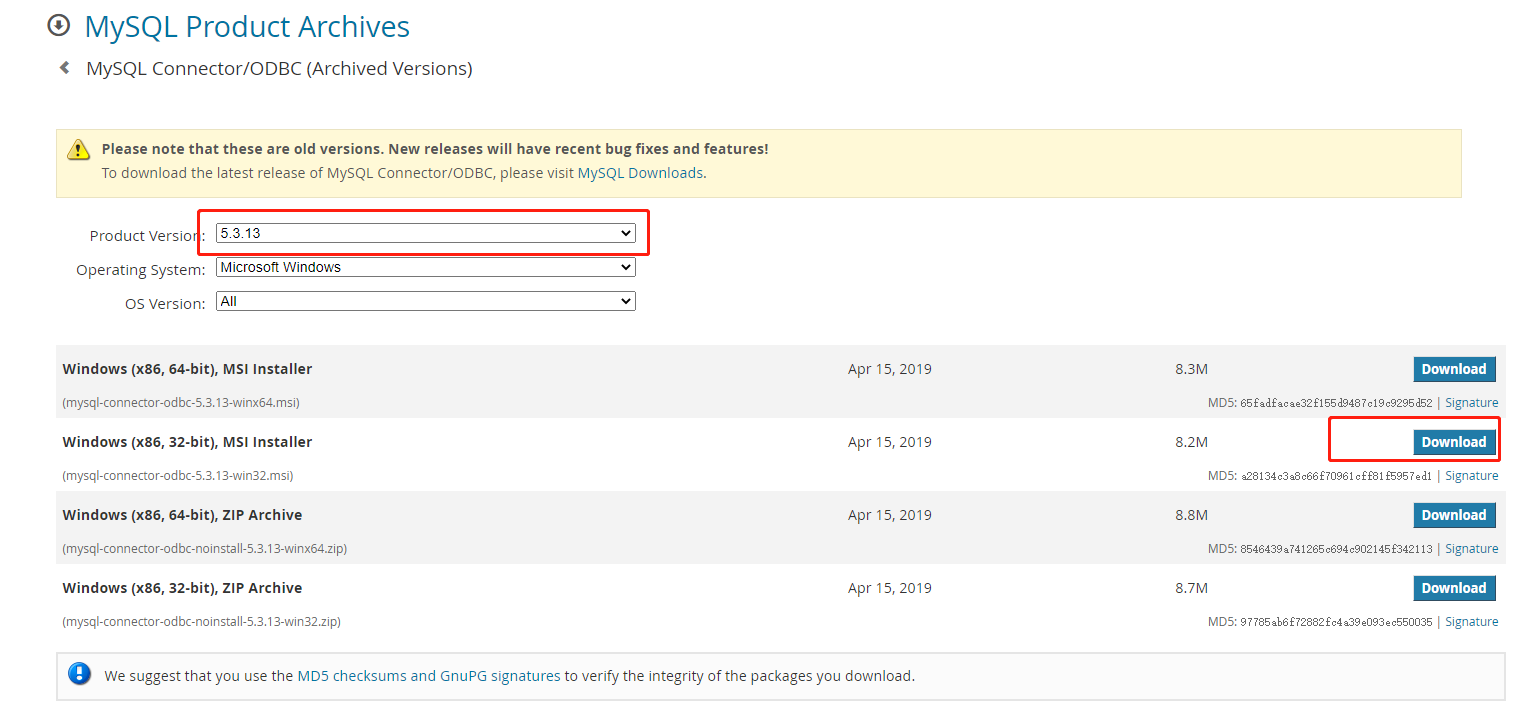Click Windows (x86, 64-bit), ZIP Archive title
Screen dimensions: 1516x713
pos(182,515)
